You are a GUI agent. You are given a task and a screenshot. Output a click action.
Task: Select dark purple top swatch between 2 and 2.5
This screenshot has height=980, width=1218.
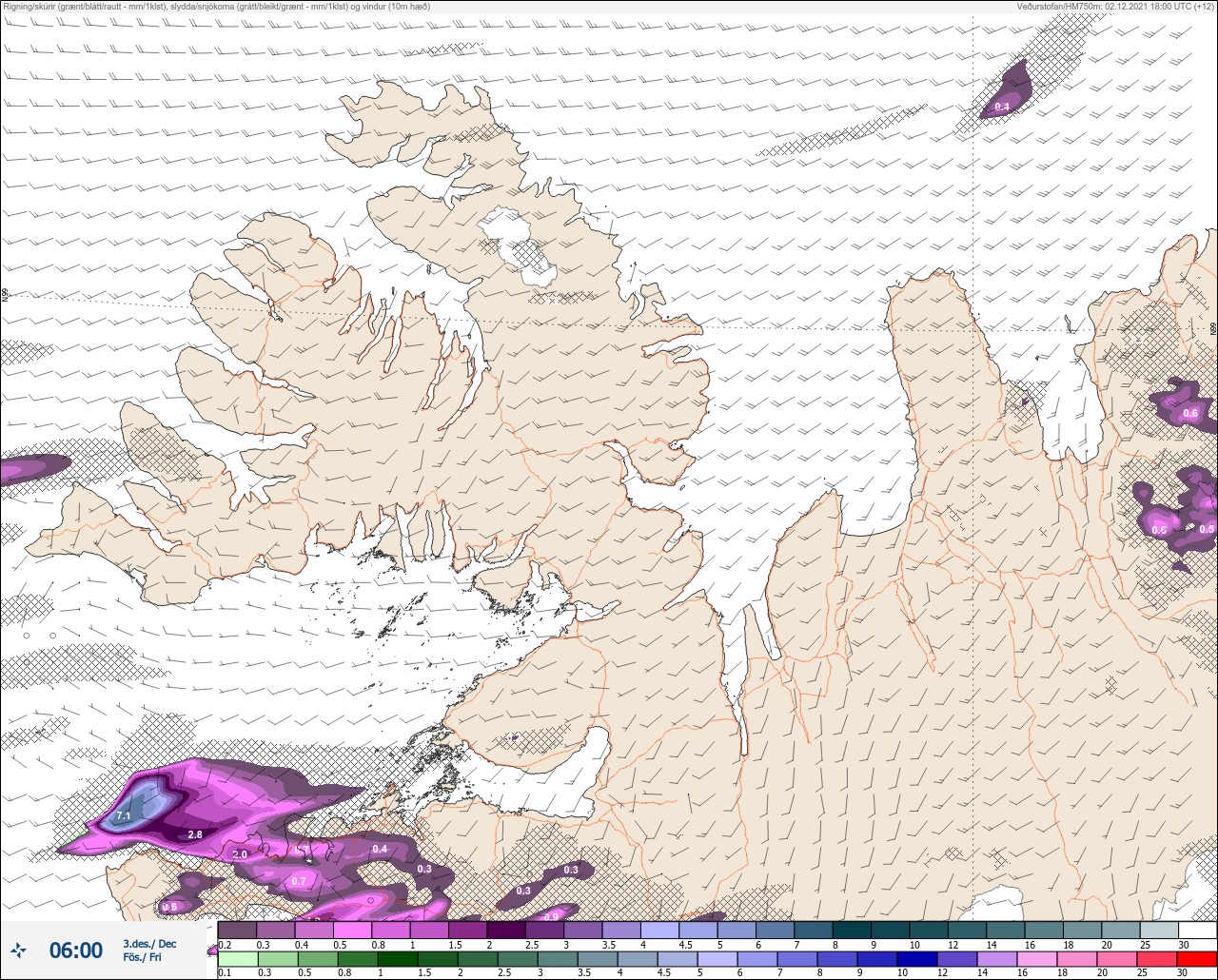click(x=506, y=930)
